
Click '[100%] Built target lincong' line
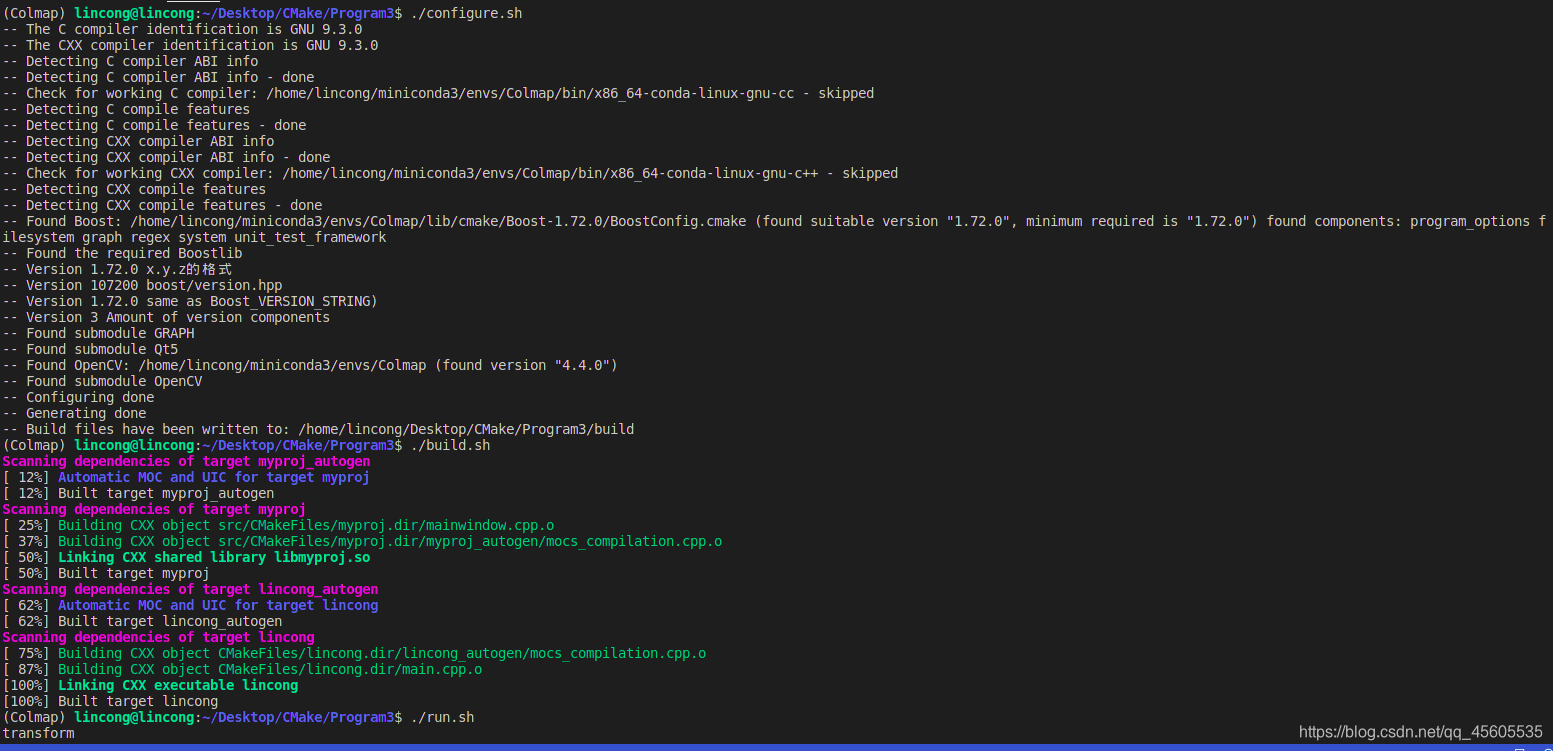pos(110,701)
